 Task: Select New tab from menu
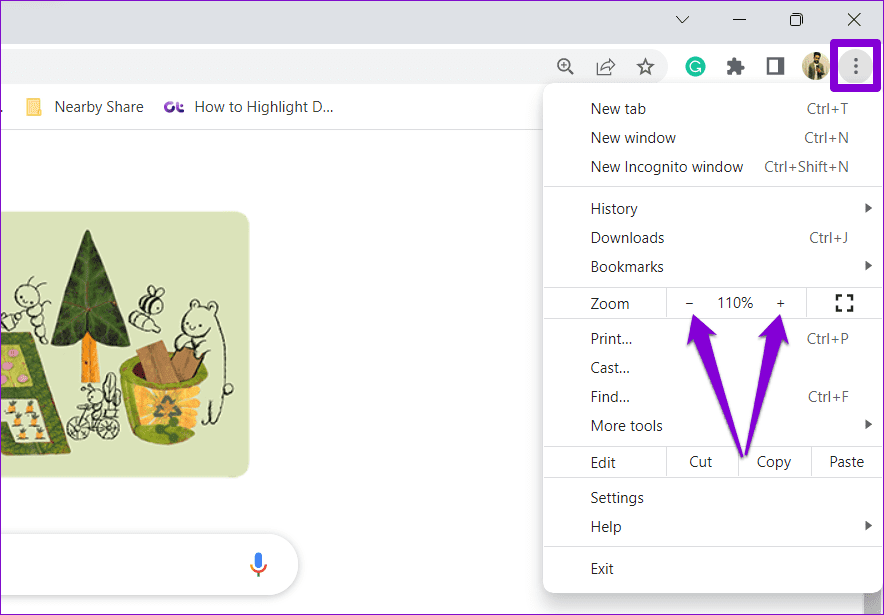713,109
